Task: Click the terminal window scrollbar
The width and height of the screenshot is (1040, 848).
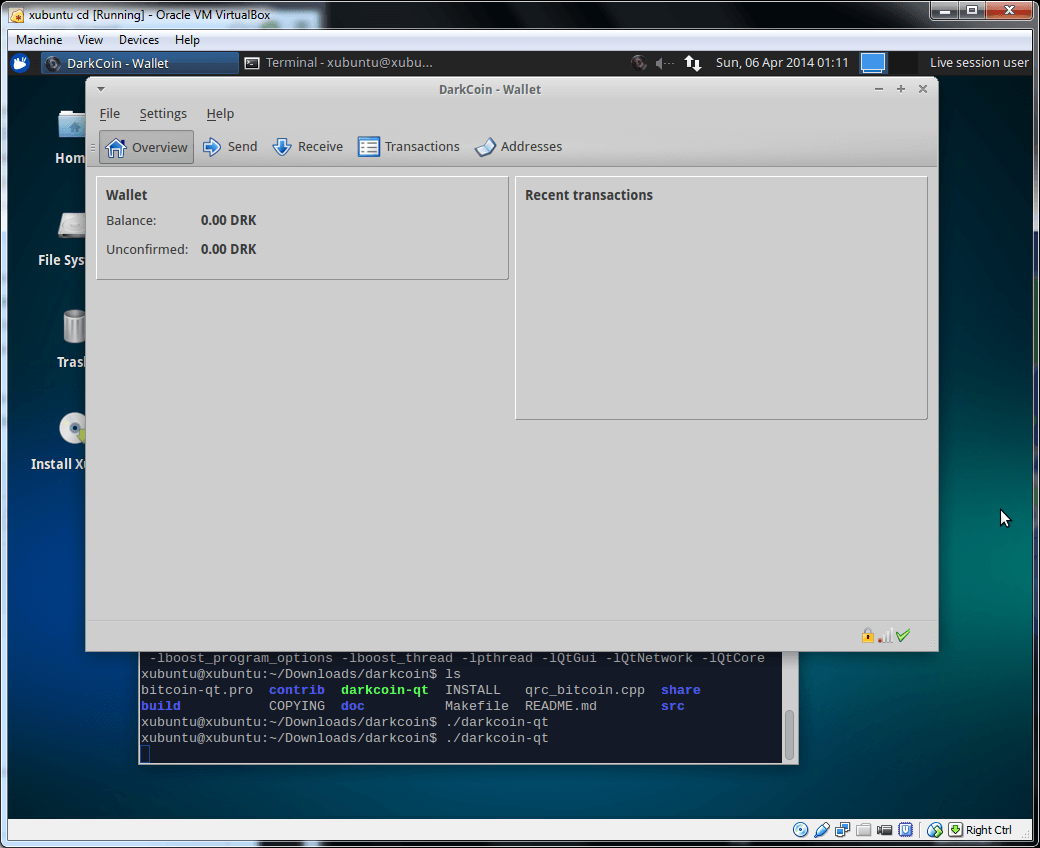Action: click(789, 735)
